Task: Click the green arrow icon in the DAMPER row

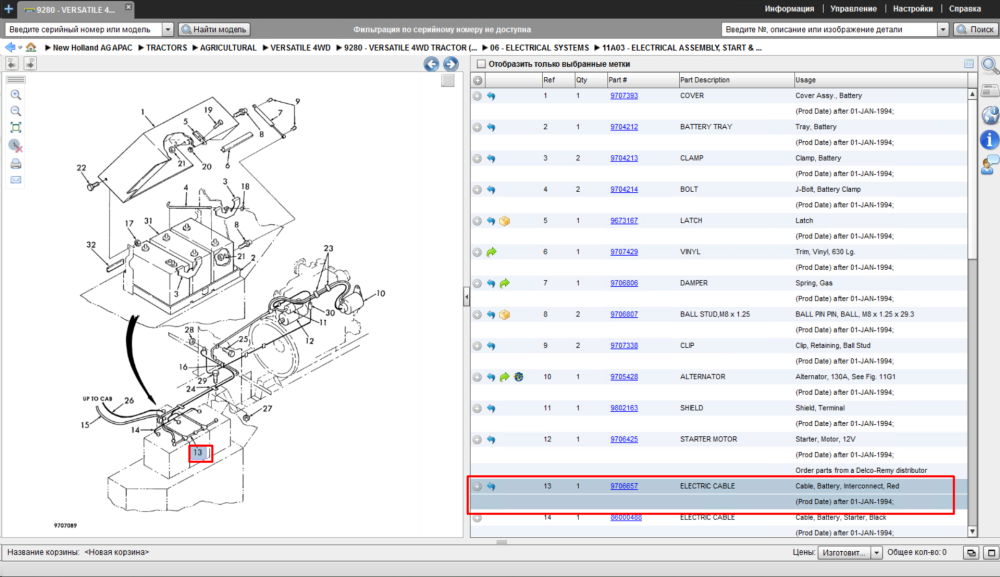Action: point(504,283)
